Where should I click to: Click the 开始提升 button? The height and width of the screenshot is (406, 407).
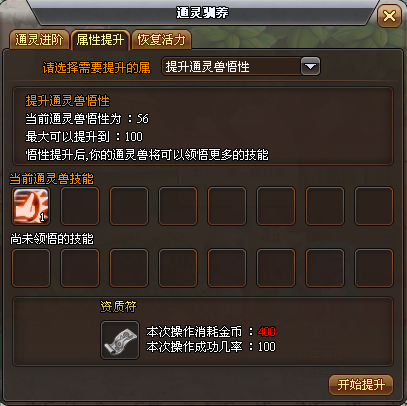(x=361, y=385)
